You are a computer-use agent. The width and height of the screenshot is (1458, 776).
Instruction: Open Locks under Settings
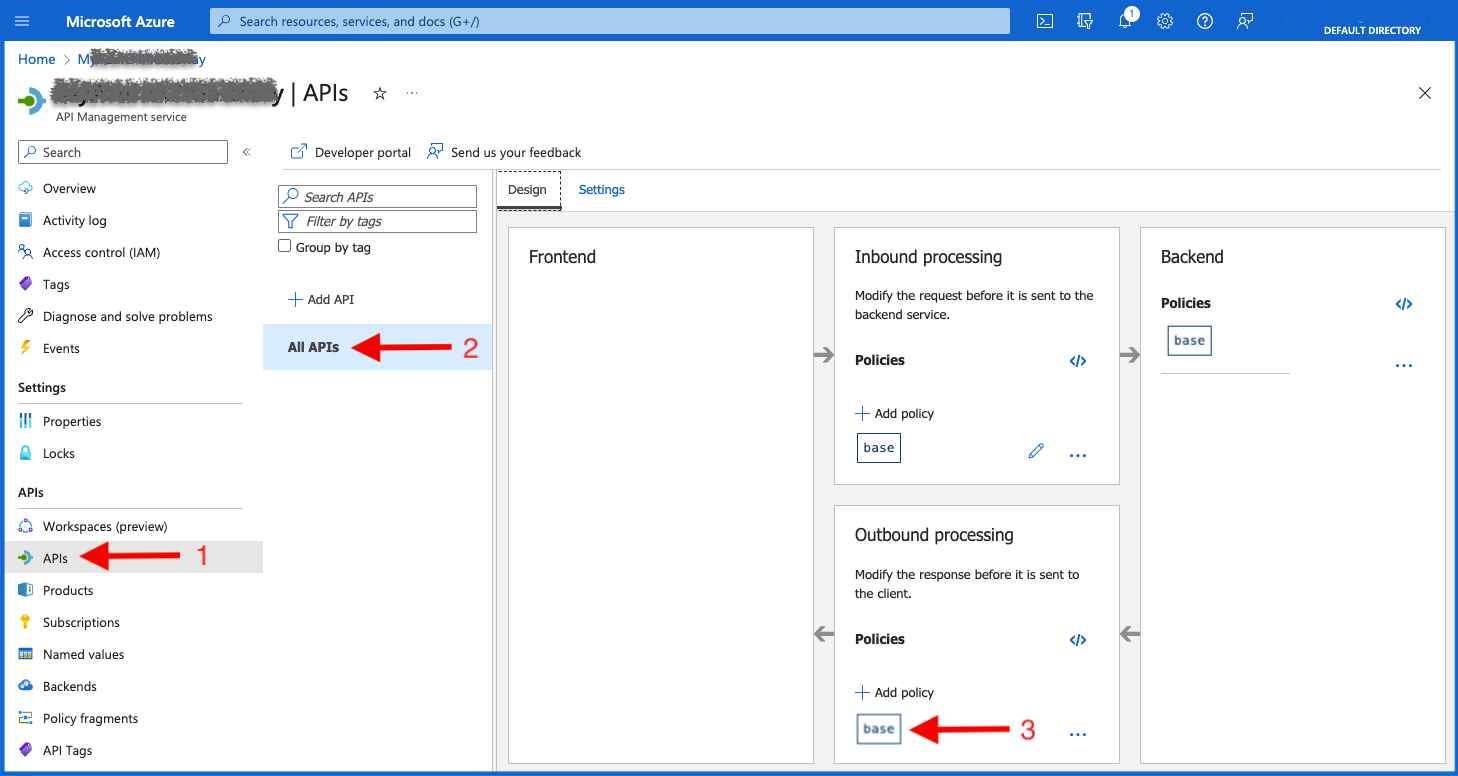[59, 453]
